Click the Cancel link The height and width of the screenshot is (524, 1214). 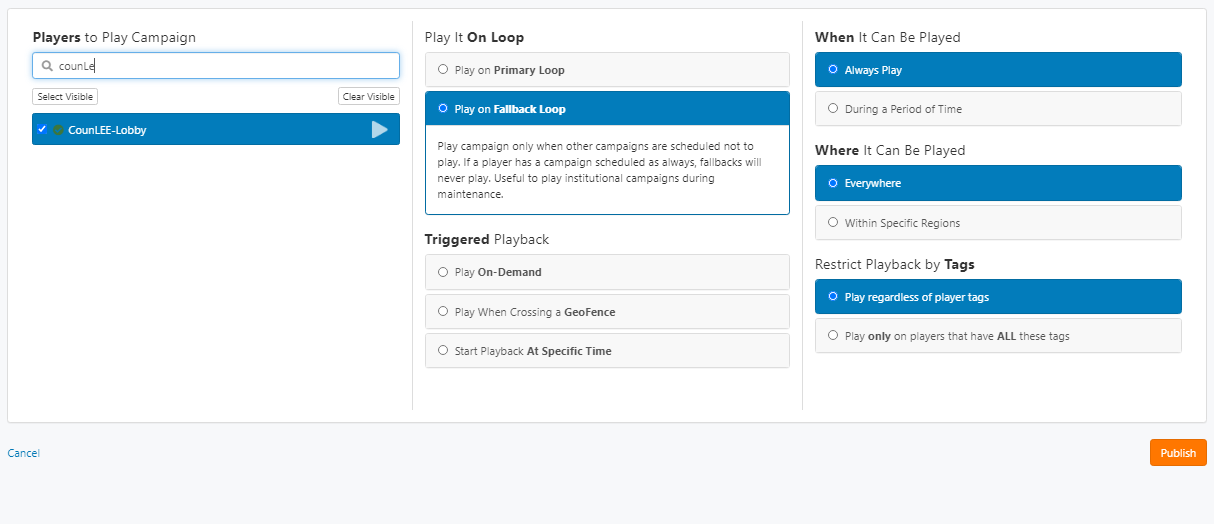(24, 453)
